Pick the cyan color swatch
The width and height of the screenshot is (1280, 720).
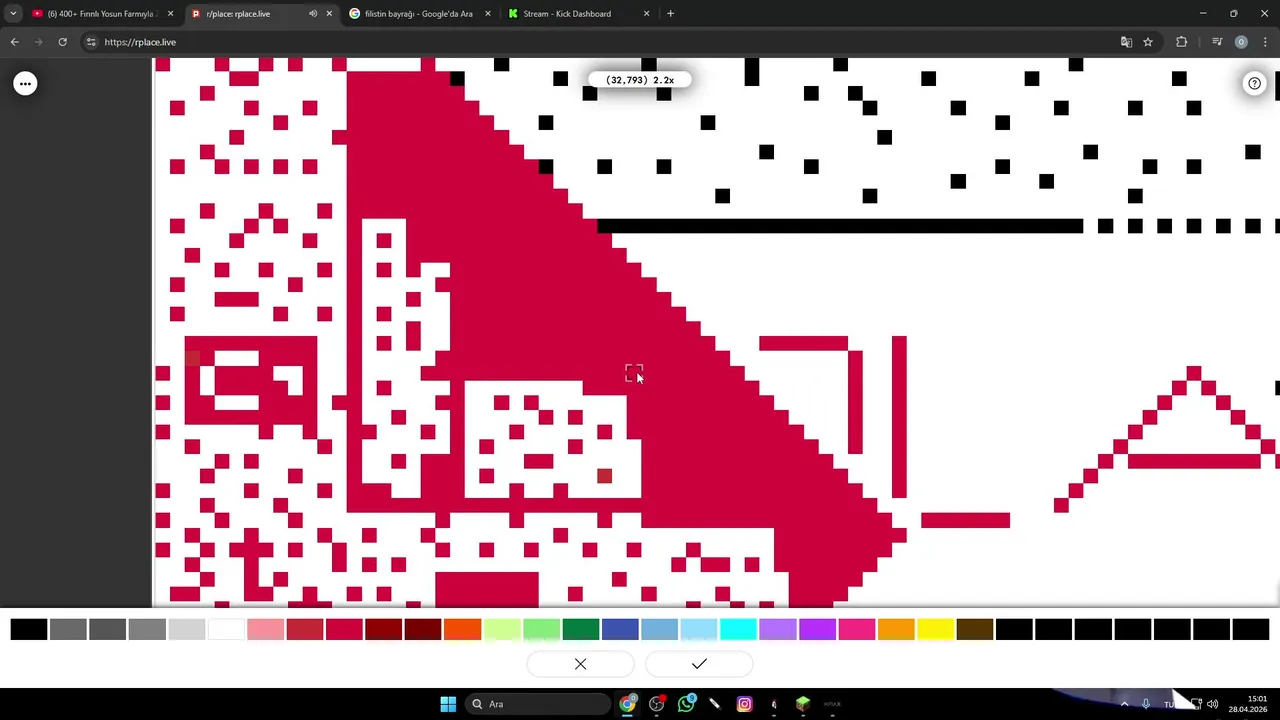[738, 630]
